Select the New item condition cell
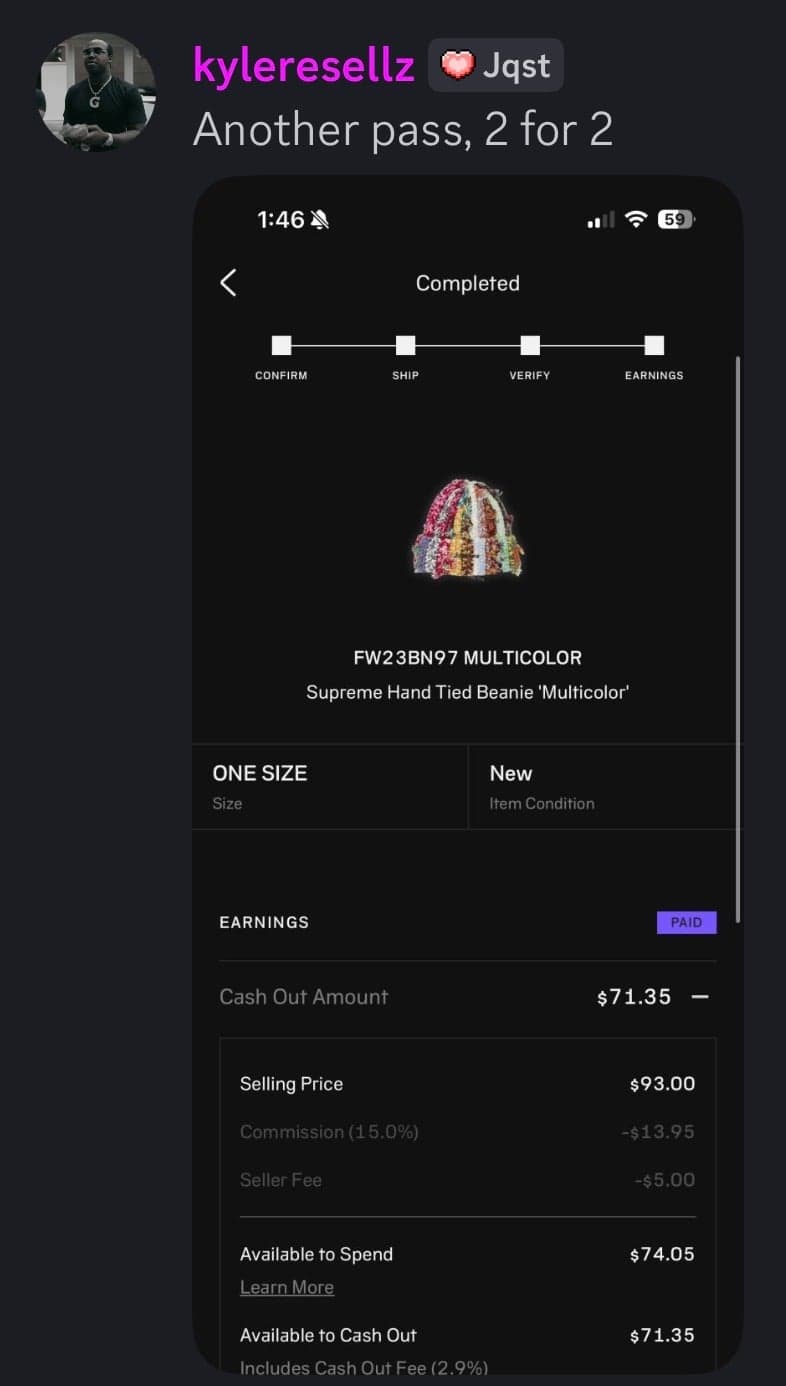 [x=606, y=787]
